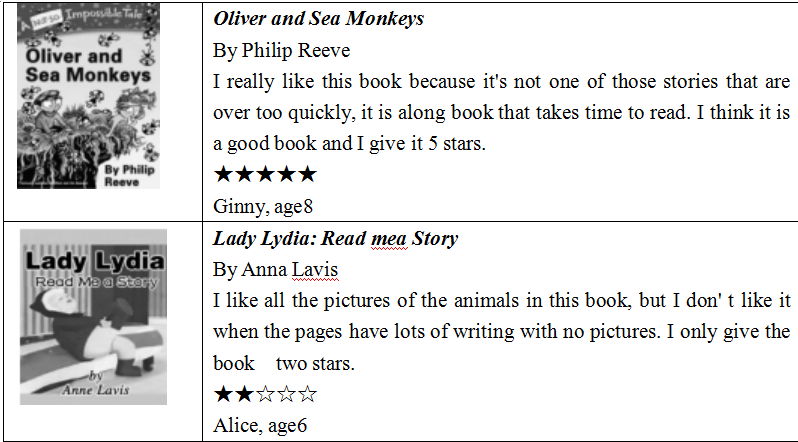Screen dimensions: 798x442
Task: Click the five-star rating row
Action: click(265, 175)
